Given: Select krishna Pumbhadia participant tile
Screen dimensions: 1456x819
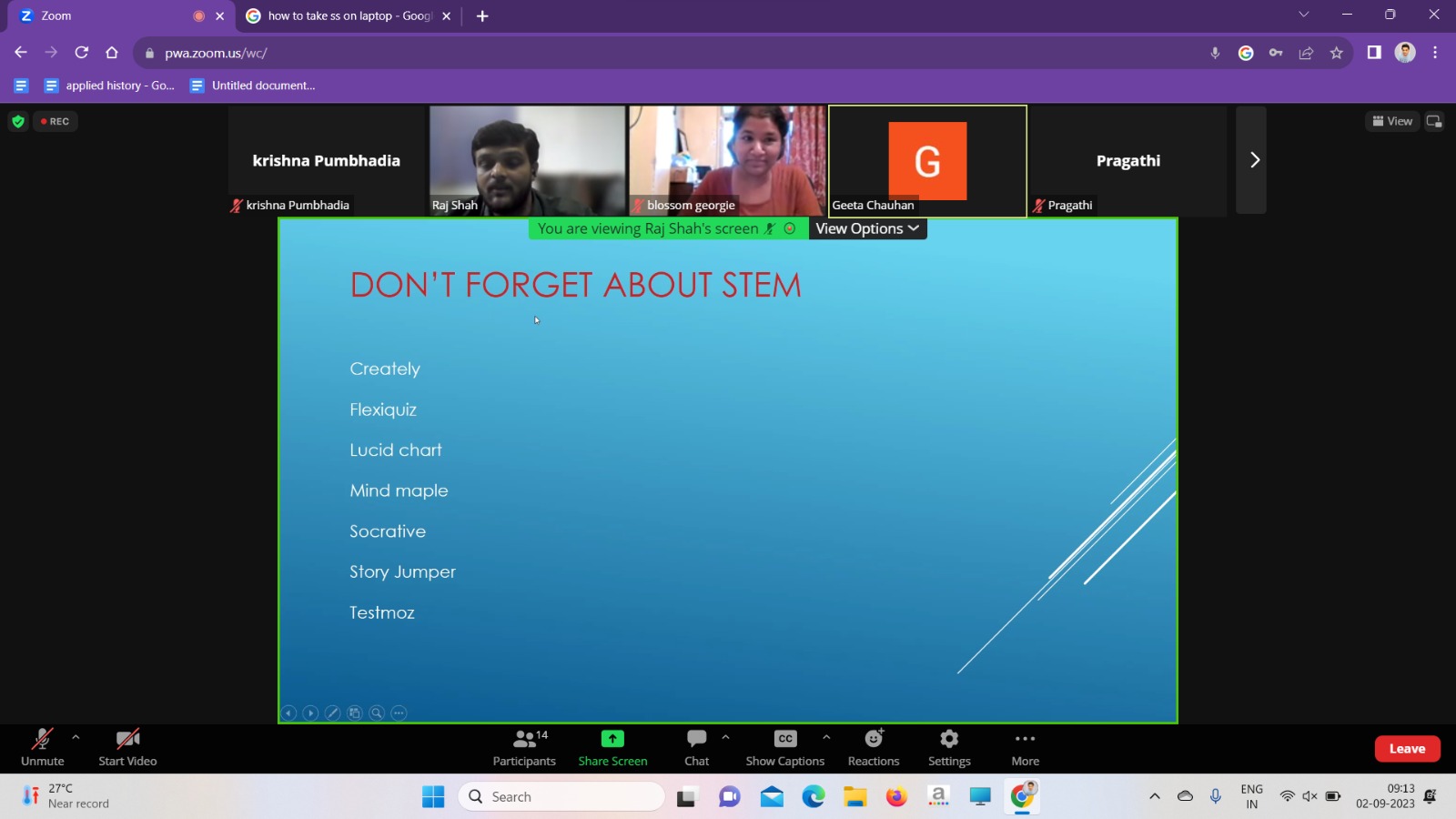Looking at the screenshot, I should pos(327,160).
